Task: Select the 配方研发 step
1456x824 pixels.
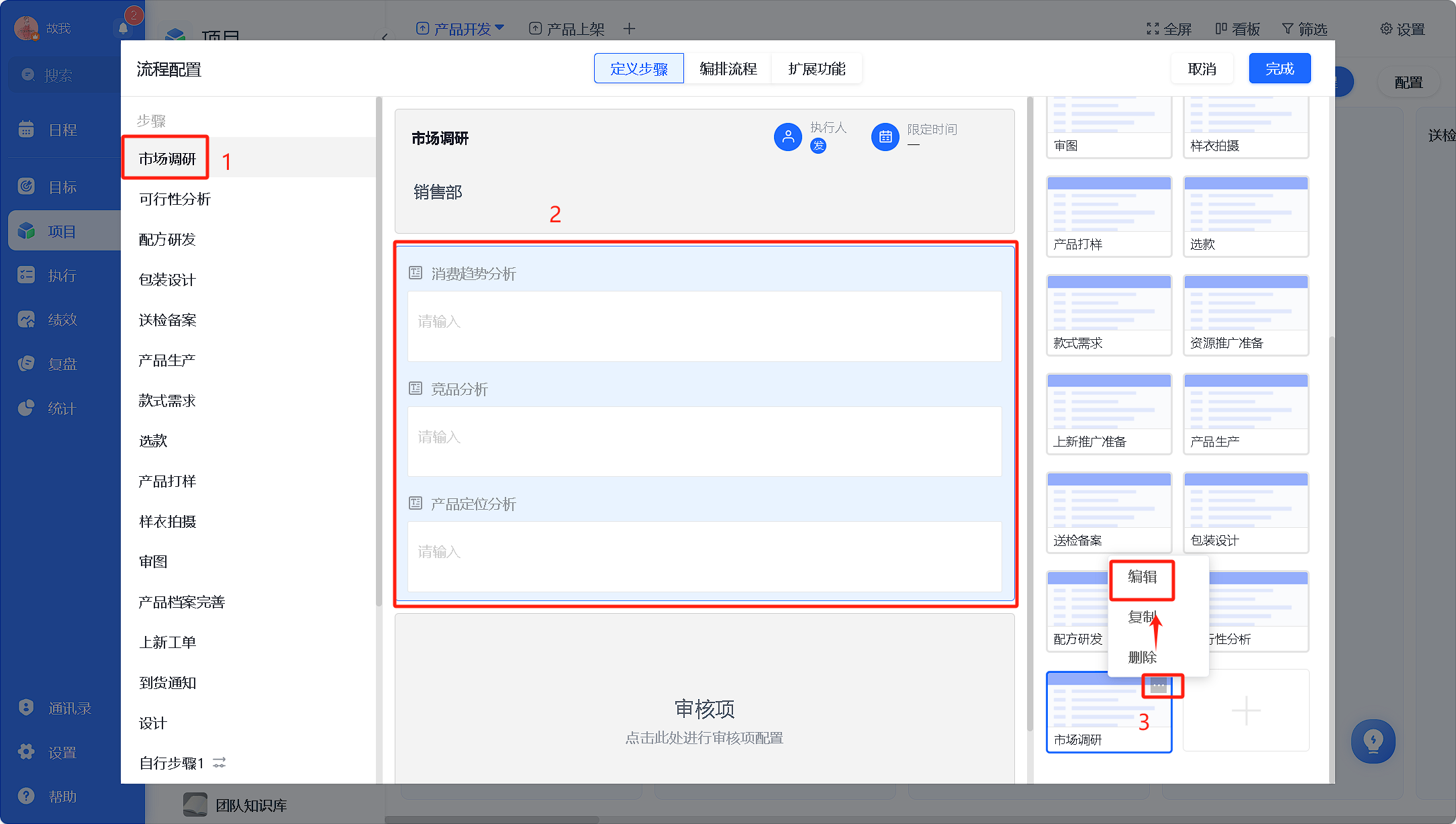Action: click(248, 239)
